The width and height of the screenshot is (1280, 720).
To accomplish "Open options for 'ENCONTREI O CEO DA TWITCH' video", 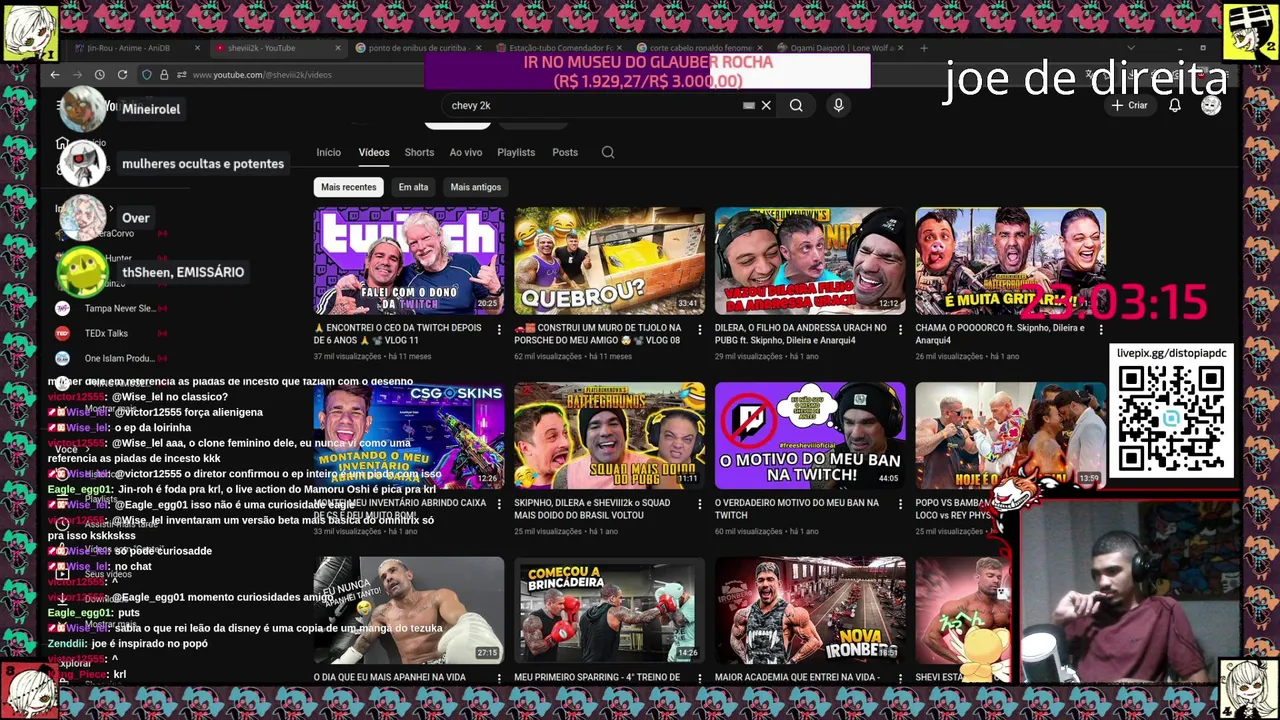I will (499, 329).
